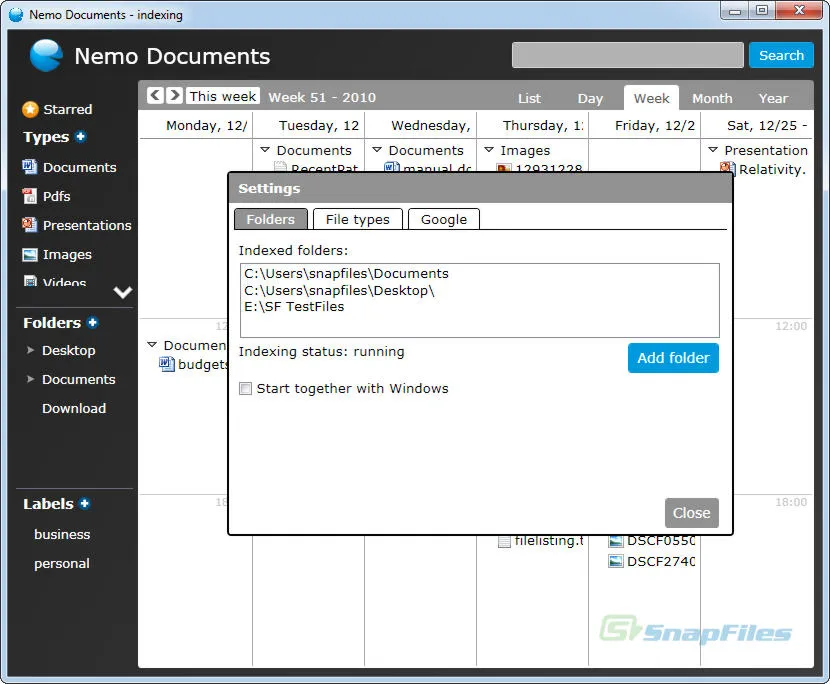
Task: Filter by Pdfs type
Action: (46, 196)
